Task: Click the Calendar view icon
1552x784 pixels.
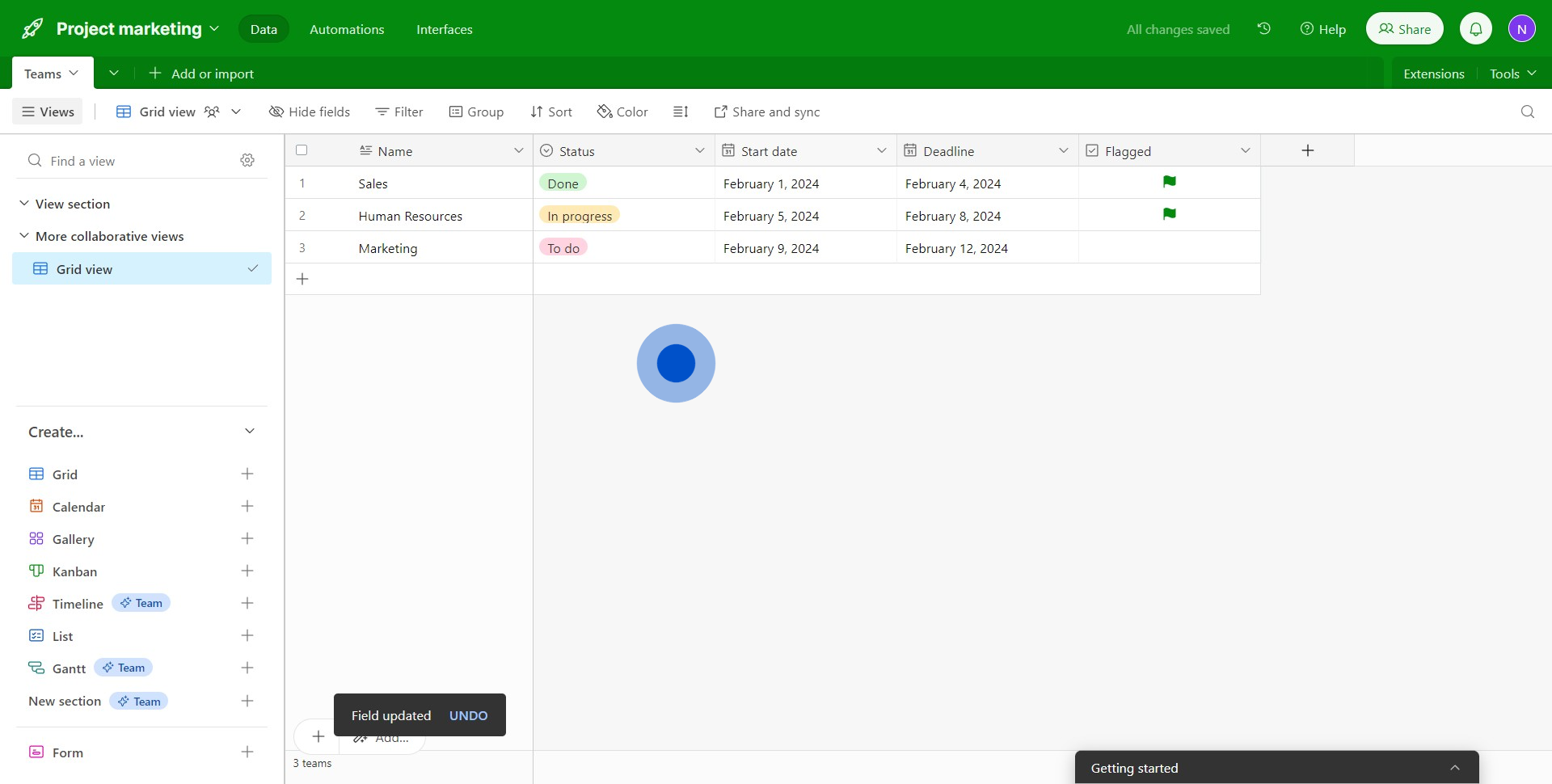Action: click(x=36, y=506)
